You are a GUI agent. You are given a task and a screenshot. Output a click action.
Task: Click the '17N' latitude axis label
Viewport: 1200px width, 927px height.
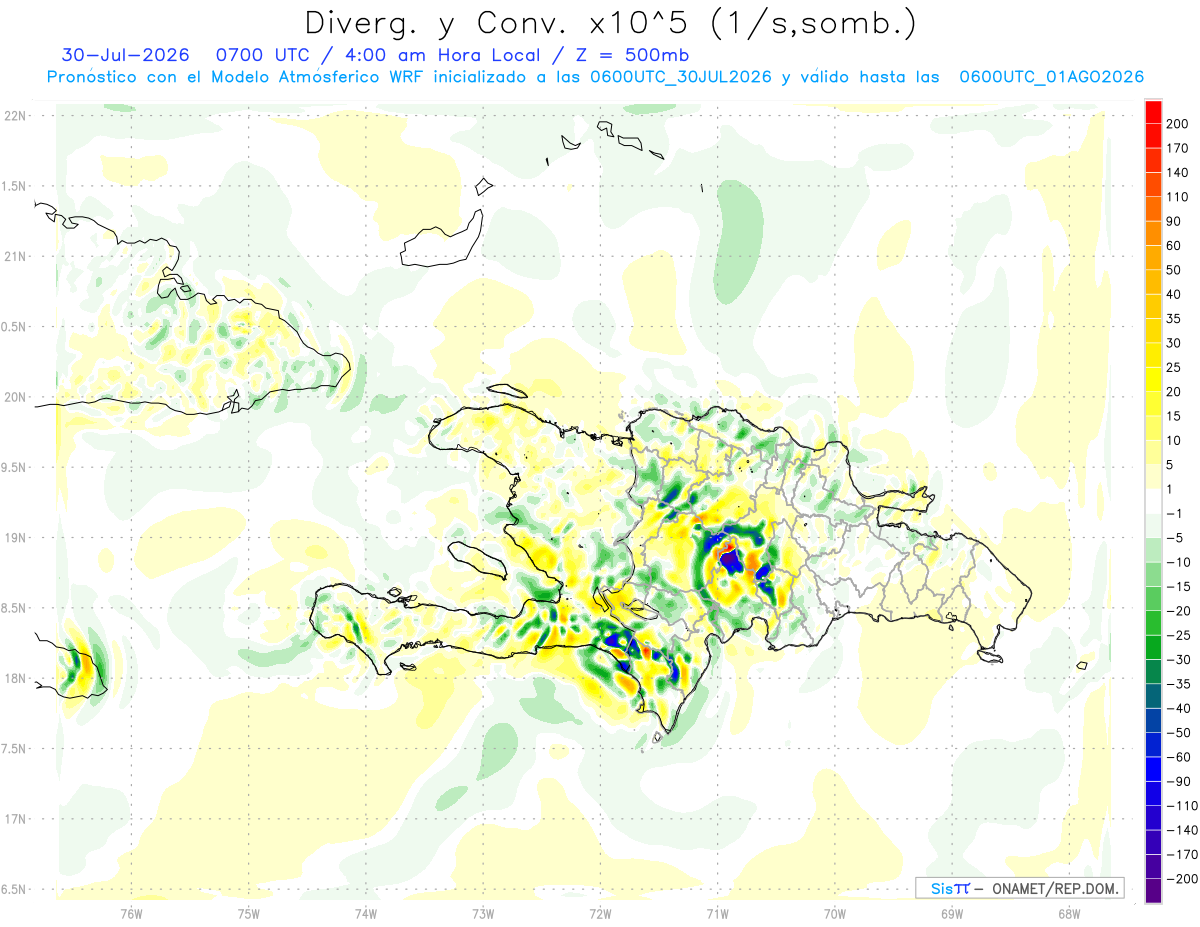[14, 819]
